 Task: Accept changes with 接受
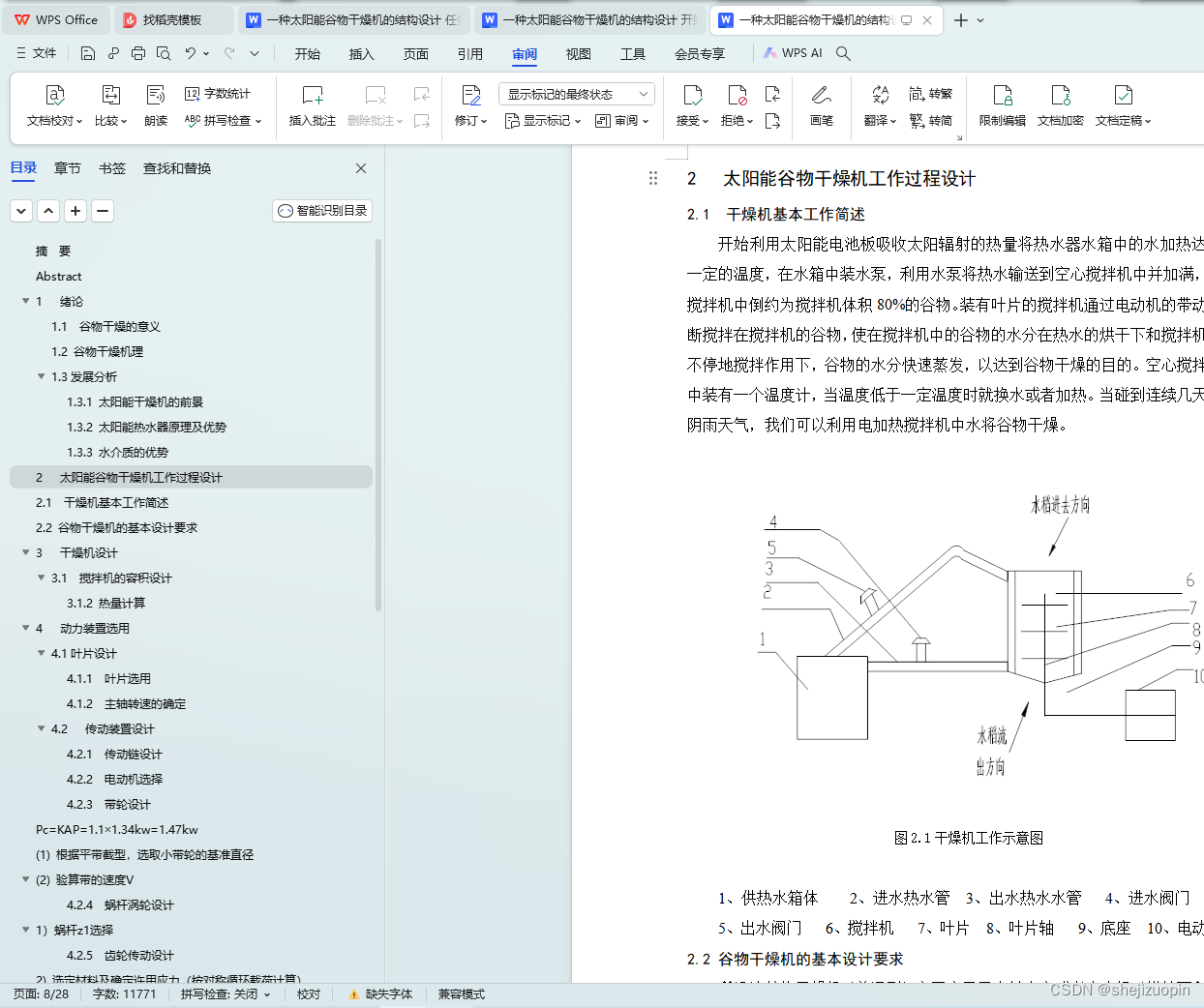[692, 106]
